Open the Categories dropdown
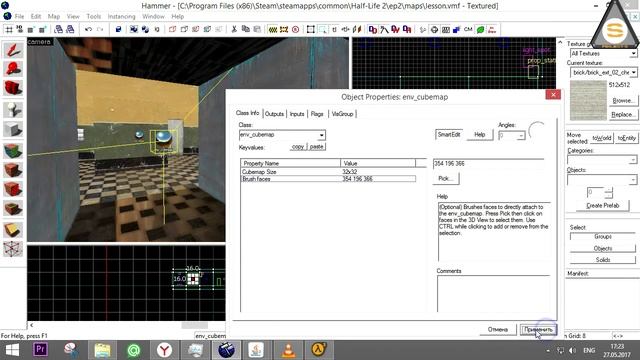The image size is (640, 360). (632, 160)
